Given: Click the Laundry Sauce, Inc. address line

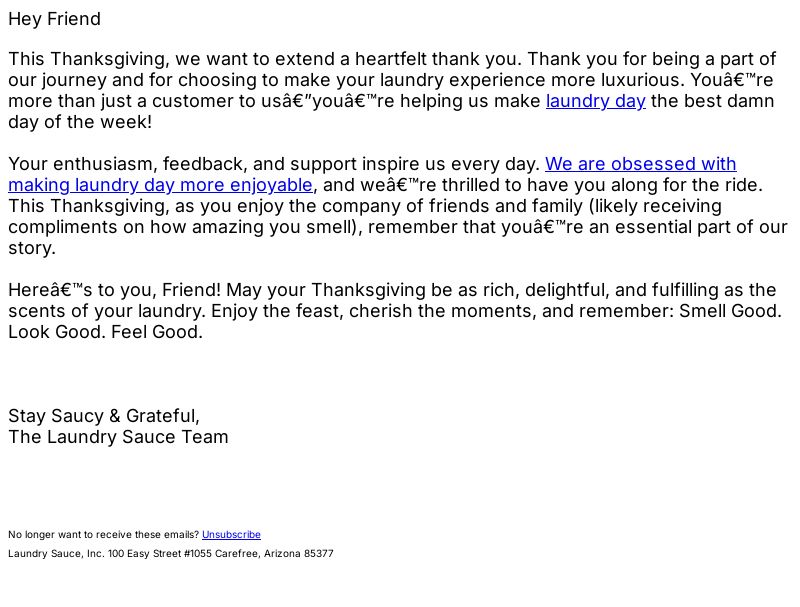Looking at the screenshot, I should (x=171, y=553).
